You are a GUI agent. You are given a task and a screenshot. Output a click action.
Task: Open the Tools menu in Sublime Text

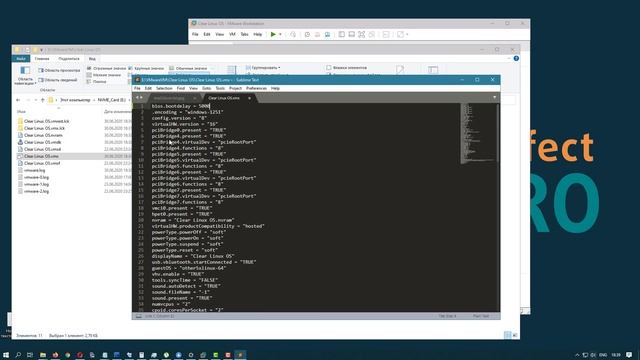click(220, 88)
